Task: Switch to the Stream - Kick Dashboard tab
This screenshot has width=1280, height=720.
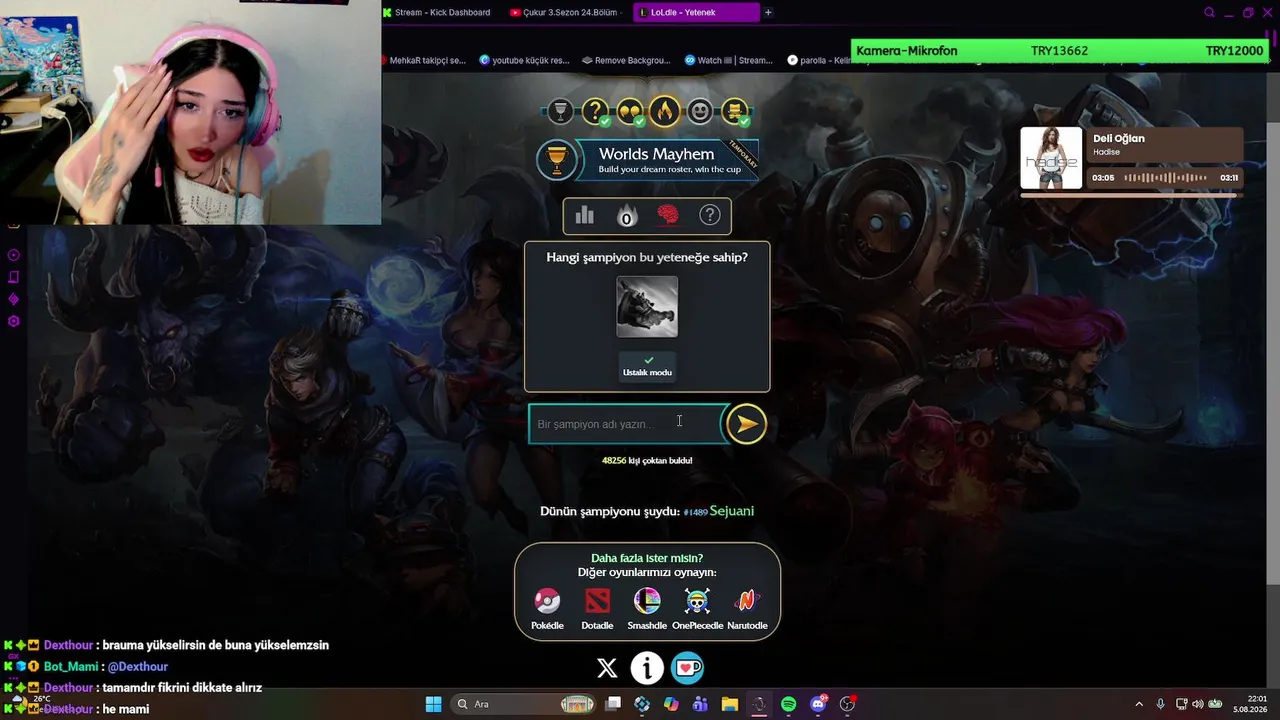Action: click(x=436, y=12)
